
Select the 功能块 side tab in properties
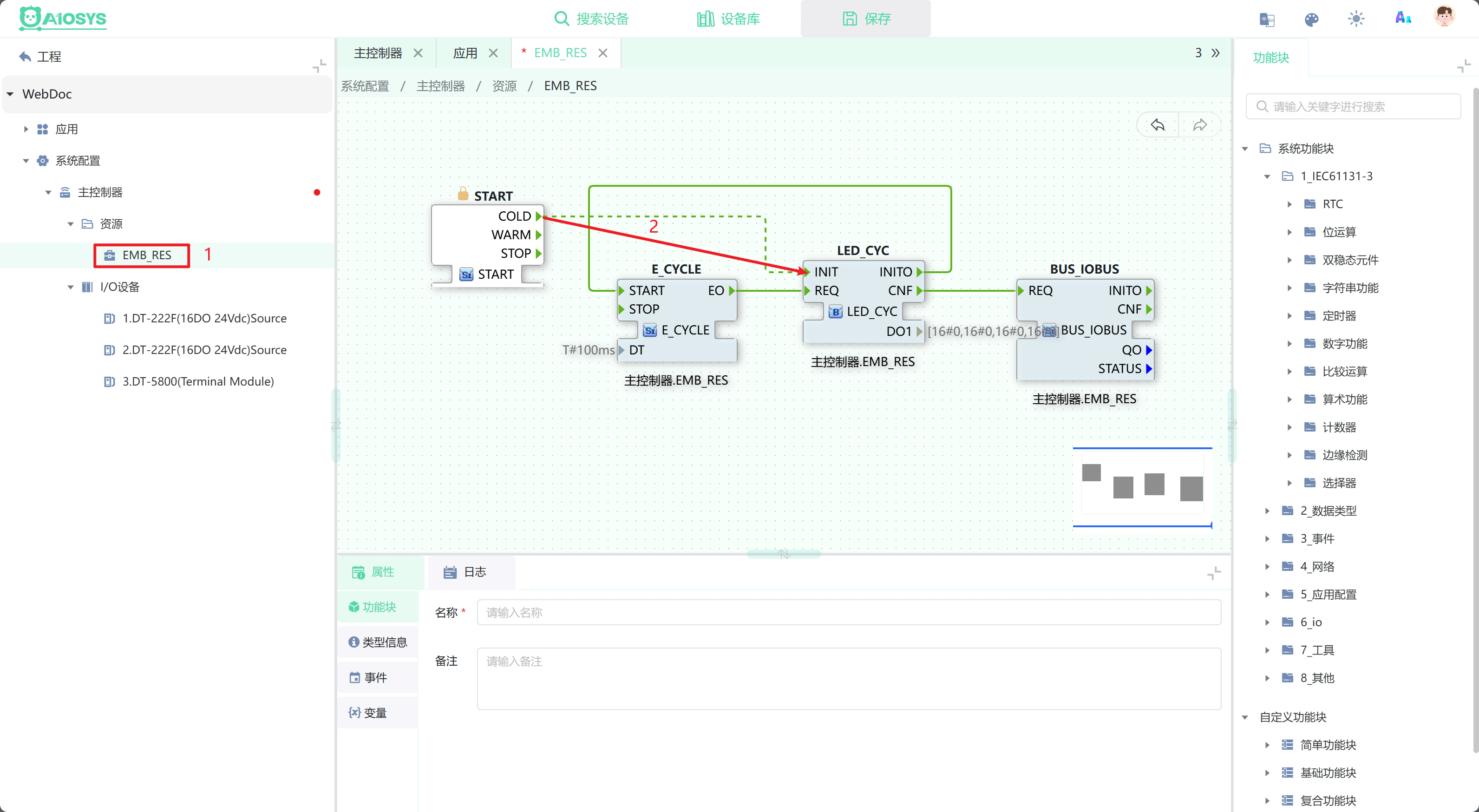tap(379, 607)
